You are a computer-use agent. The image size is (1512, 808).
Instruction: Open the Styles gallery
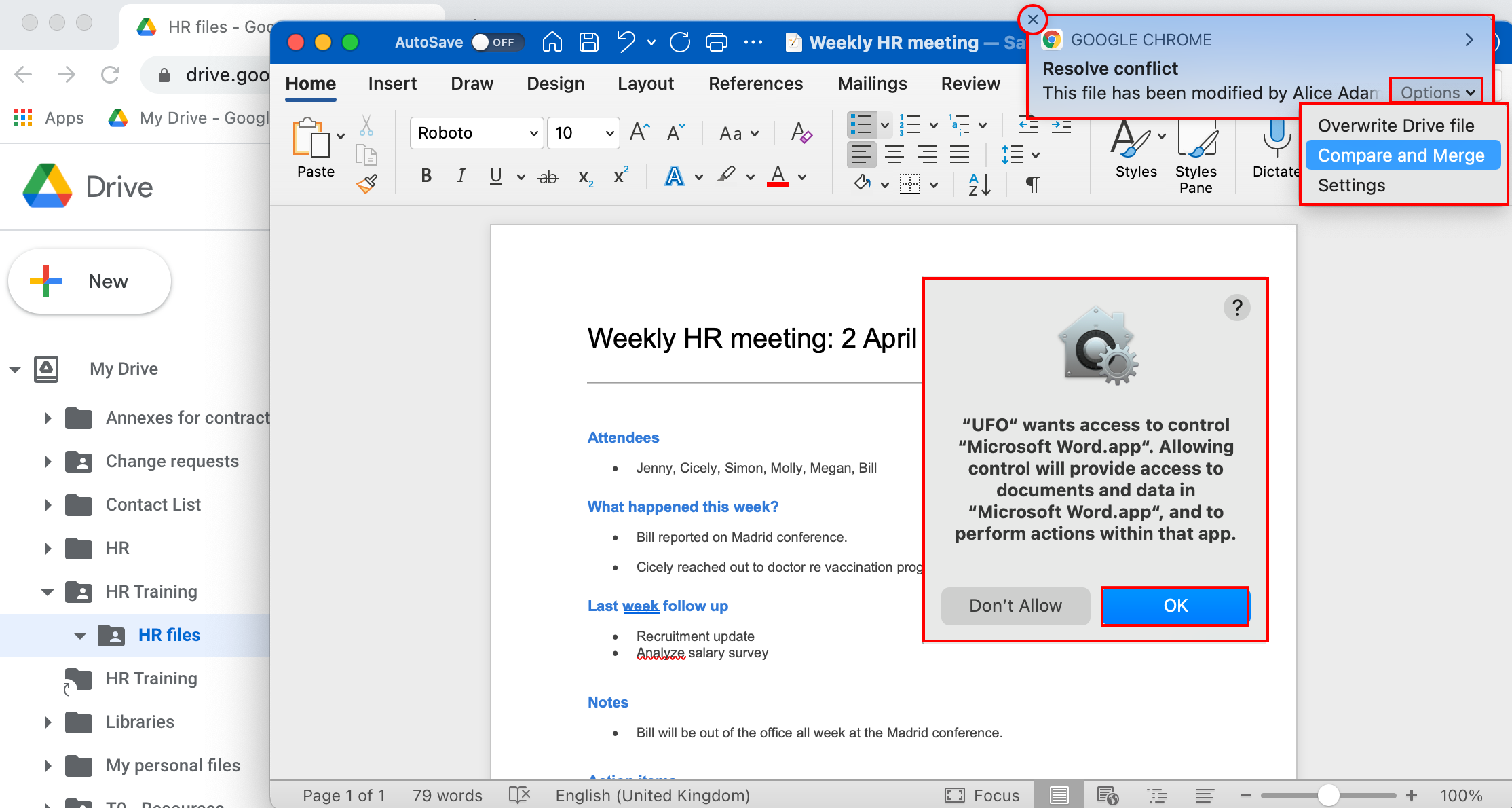(1136, 148)
